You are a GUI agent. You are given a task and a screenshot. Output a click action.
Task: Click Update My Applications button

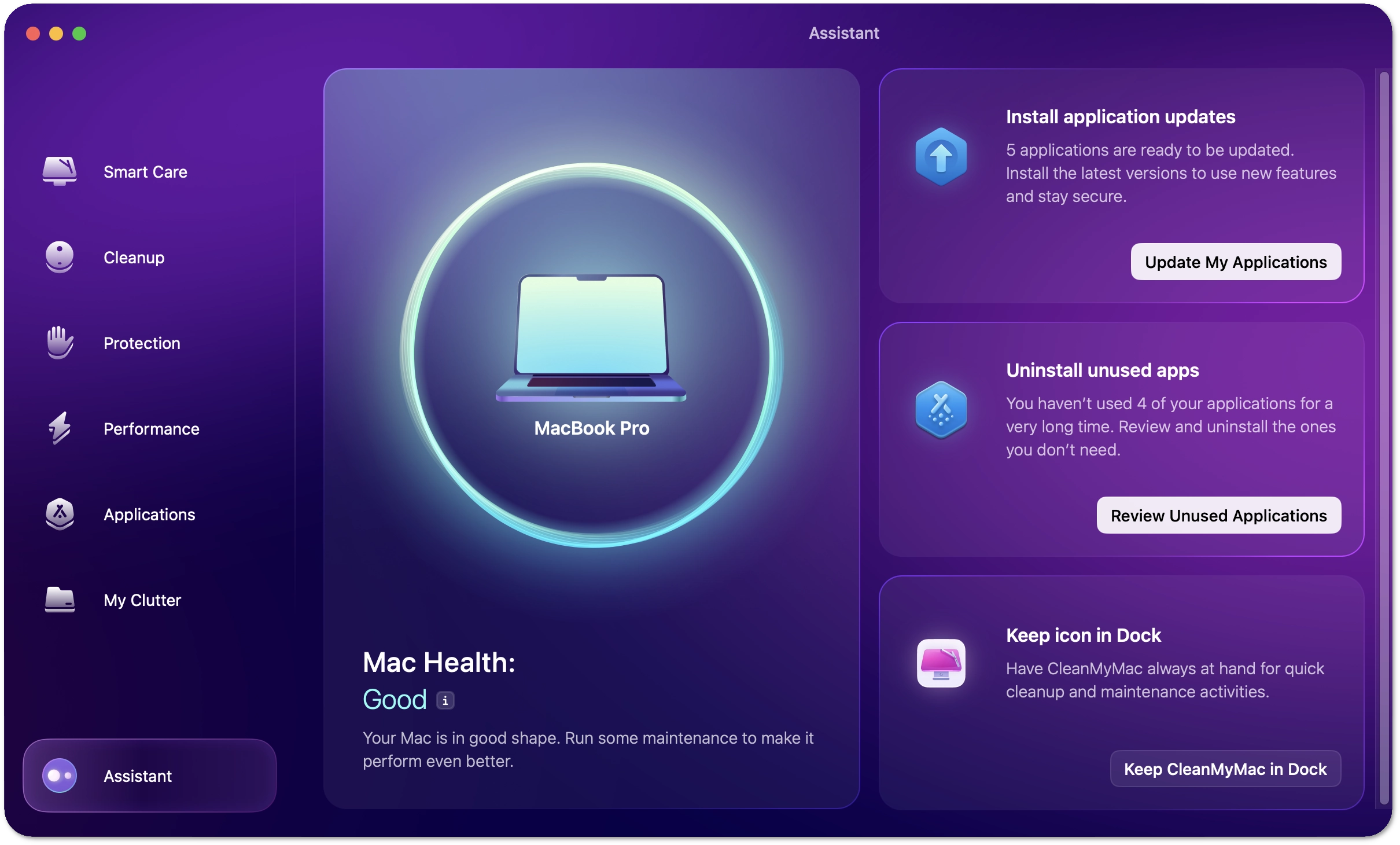[1236, 262]
